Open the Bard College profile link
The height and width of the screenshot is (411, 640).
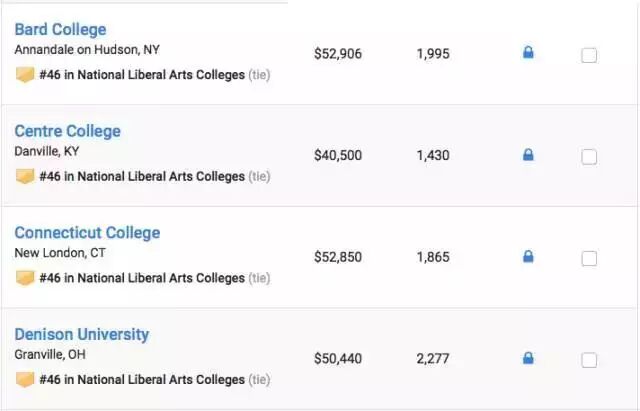[60, 29]
